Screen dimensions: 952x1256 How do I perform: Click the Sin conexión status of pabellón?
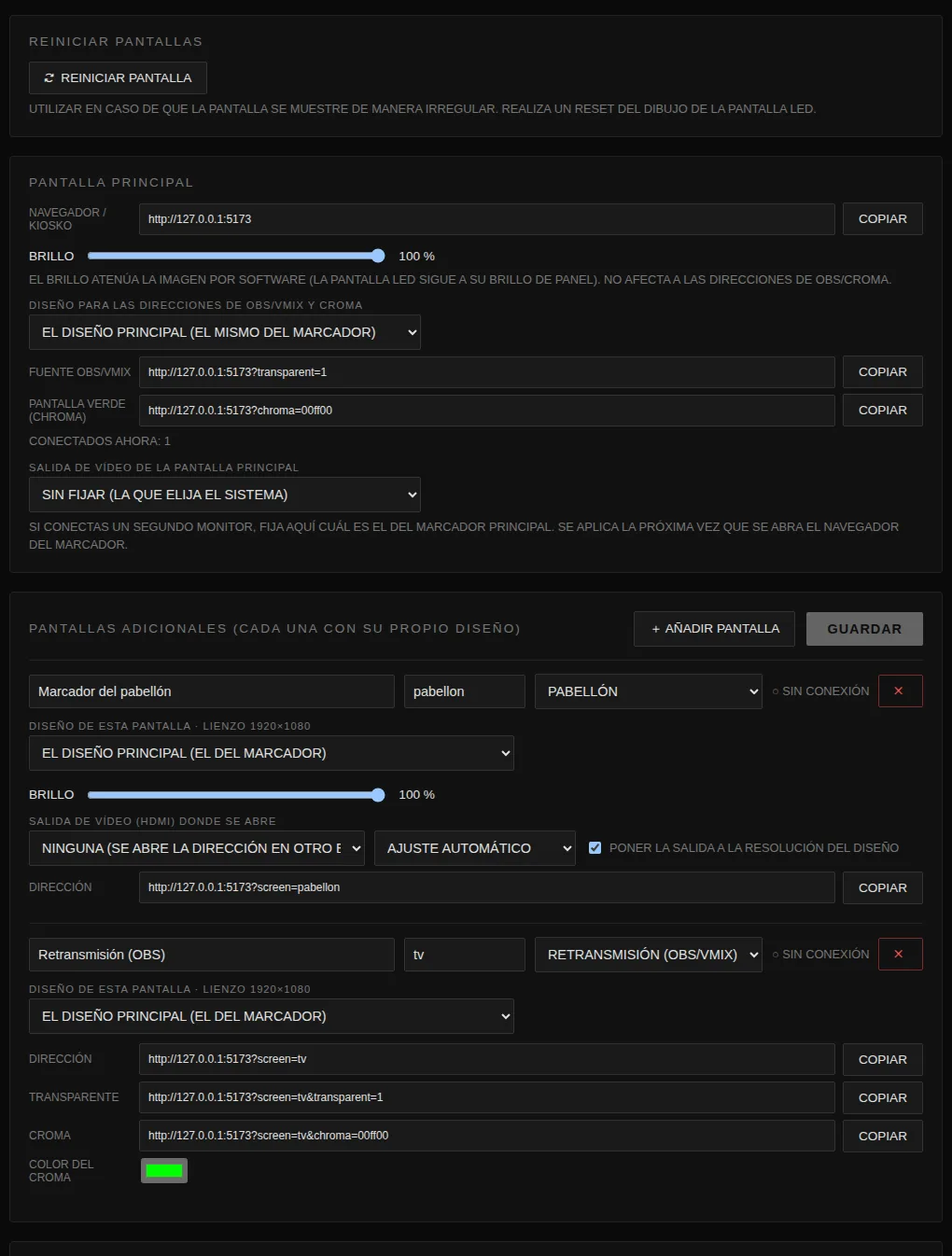(820, 691)
